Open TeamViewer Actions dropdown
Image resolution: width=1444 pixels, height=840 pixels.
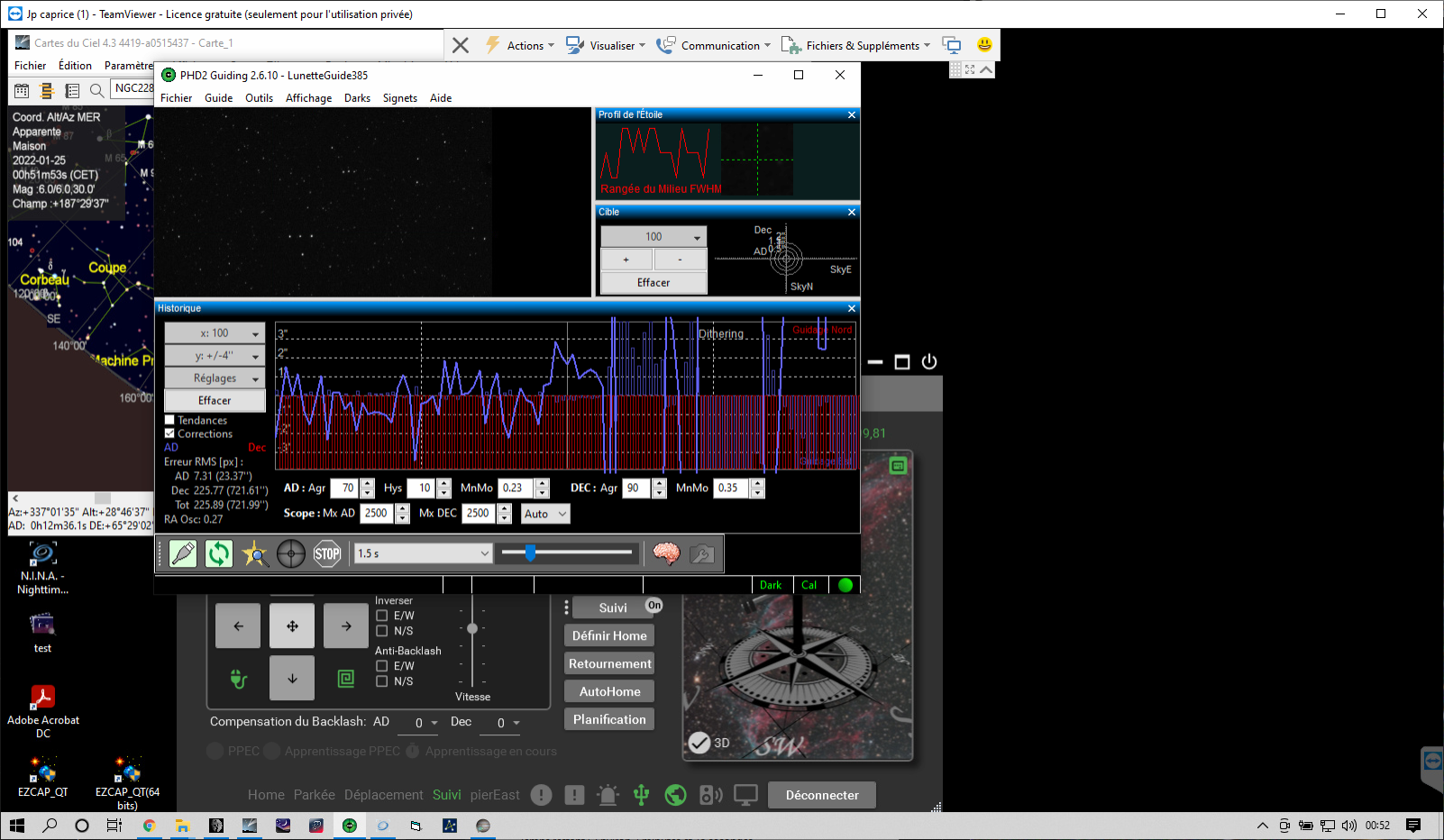click(520, 45)
